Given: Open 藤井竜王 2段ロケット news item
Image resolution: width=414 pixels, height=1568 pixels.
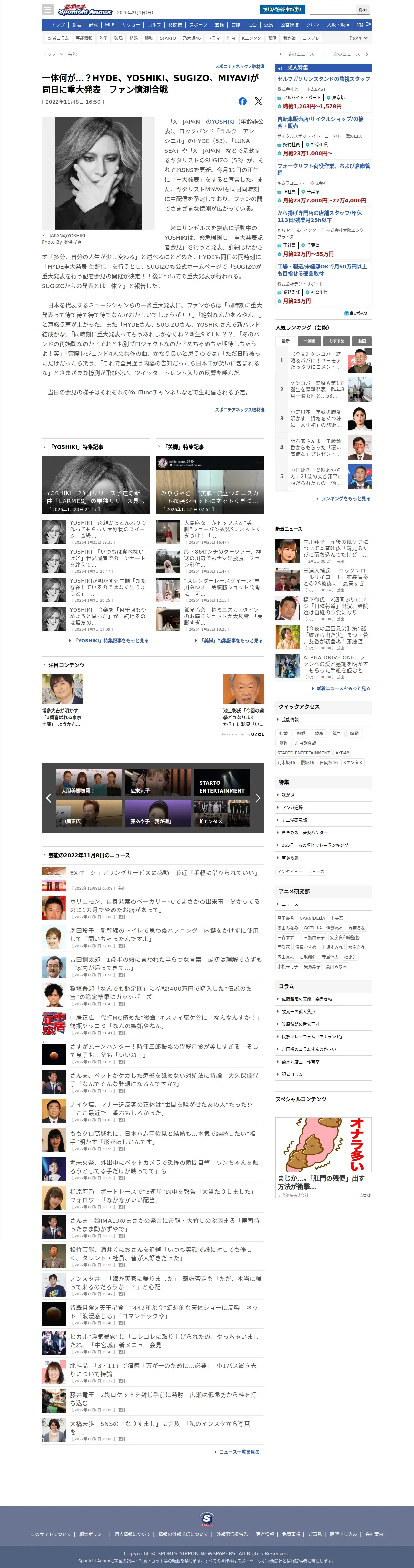Looking at the screenshot, I should click(x=153, y=1401).
